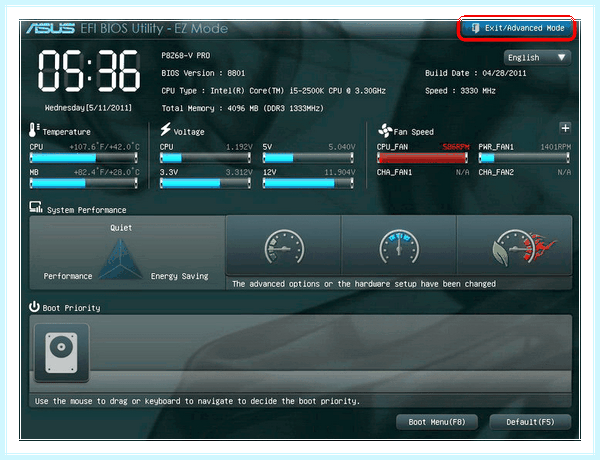
Task: Click the MB temperature bar
Action: point(83,183)
